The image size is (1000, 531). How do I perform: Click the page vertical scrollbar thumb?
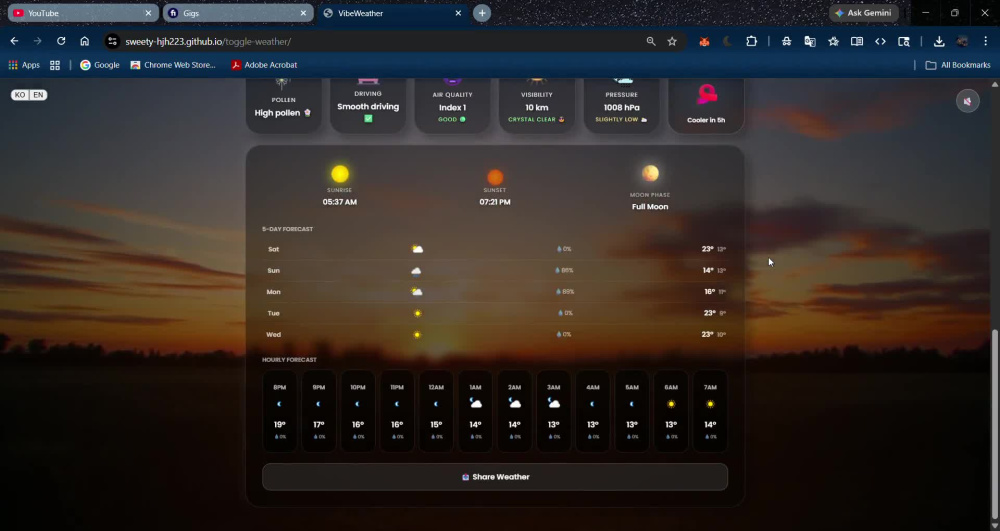point(995,424)
